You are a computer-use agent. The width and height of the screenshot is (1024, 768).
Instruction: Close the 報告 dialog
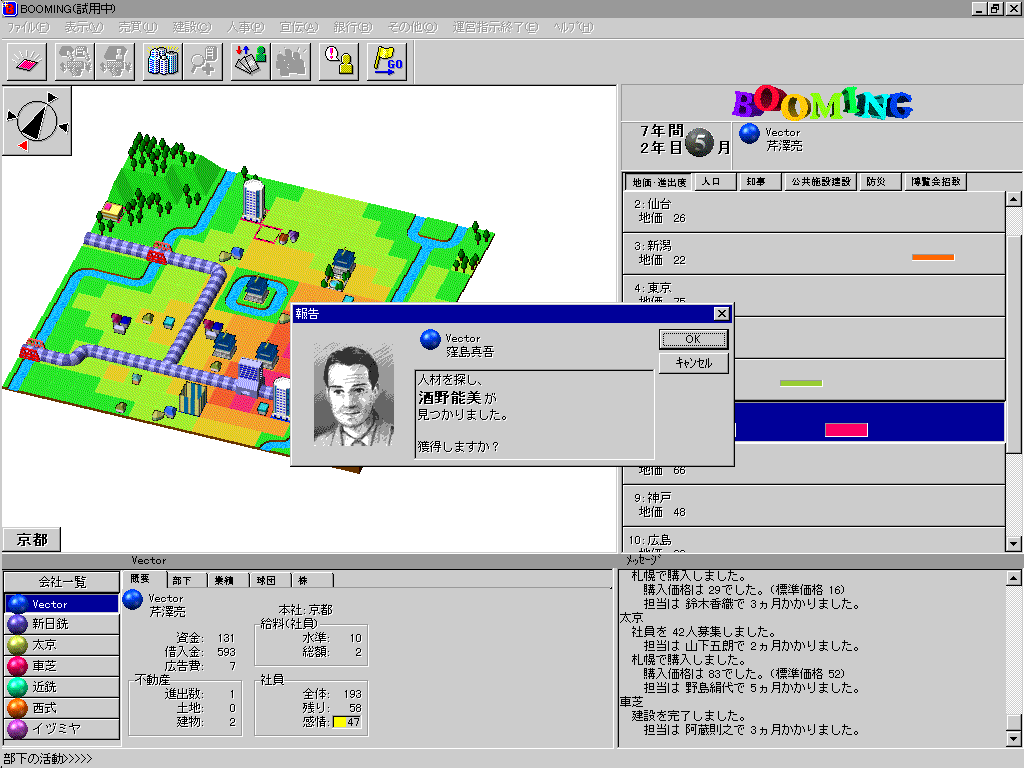tap(721, 314)
